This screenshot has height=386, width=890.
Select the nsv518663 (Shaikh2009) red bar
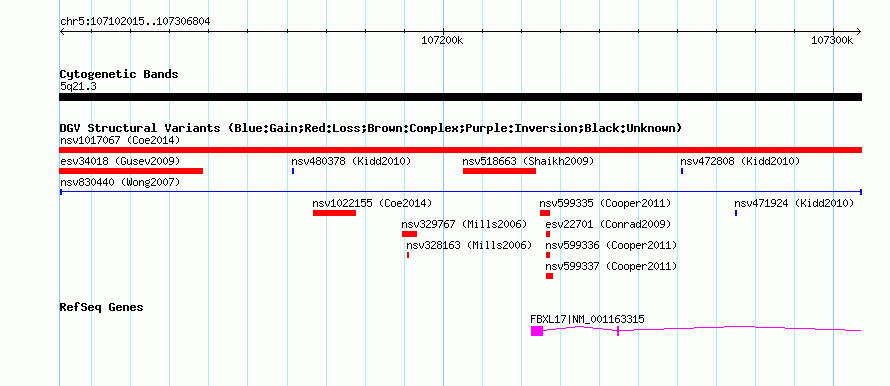tap(499, 171)
